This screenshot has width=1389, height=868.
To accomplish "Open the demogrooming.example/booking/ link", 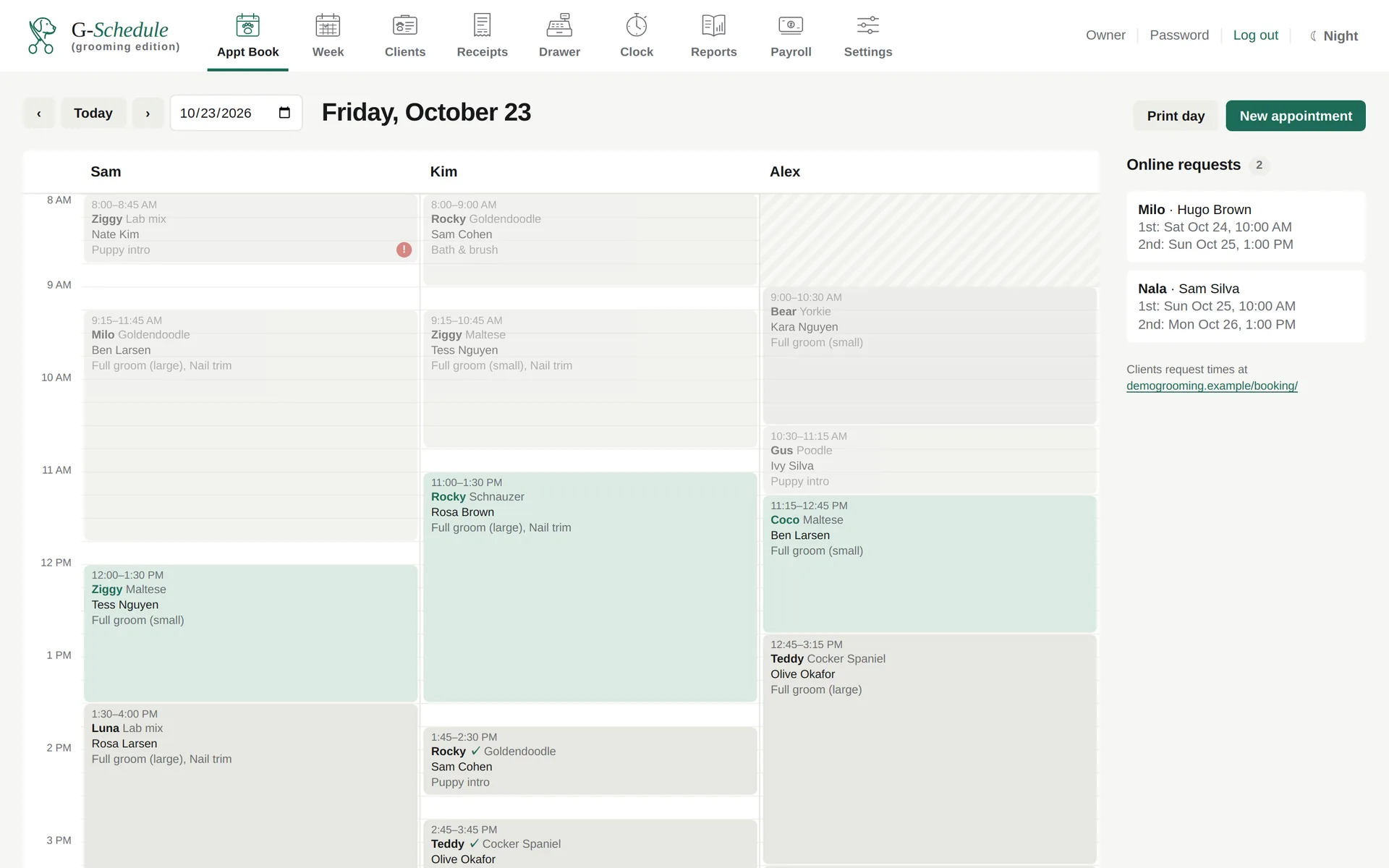I will click(x=1212, y=386).
